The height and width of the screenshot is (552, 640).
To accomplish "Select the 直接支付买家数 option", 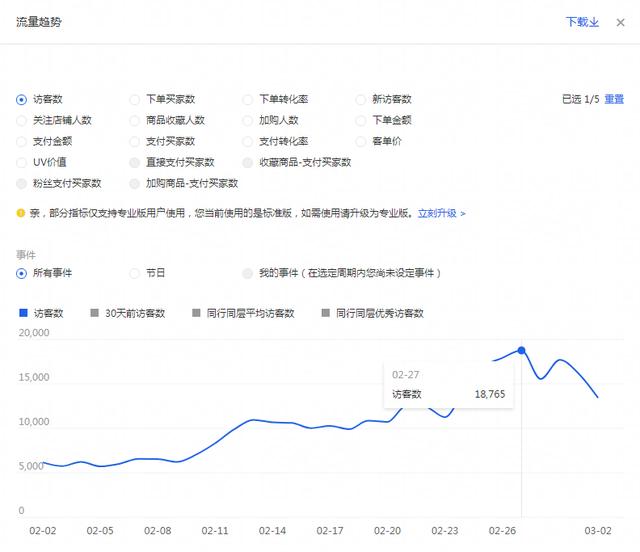I will click(x=134, y=162).
